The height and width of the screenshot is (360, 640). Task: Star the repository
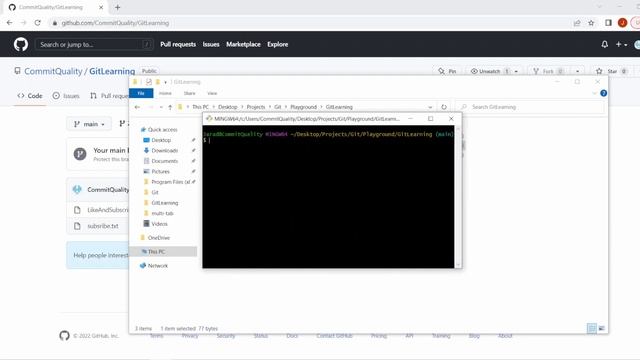[612, 71]
